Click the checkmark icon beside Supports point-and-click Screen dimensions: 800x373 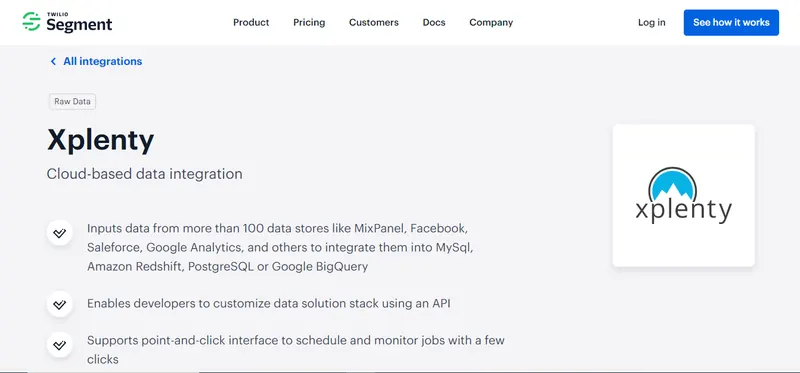click(x=60, y=344)
